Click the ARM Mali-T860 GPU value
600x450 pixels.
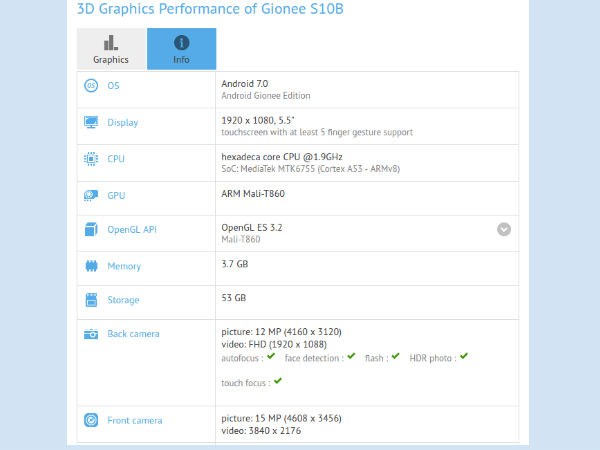point(253,194)
